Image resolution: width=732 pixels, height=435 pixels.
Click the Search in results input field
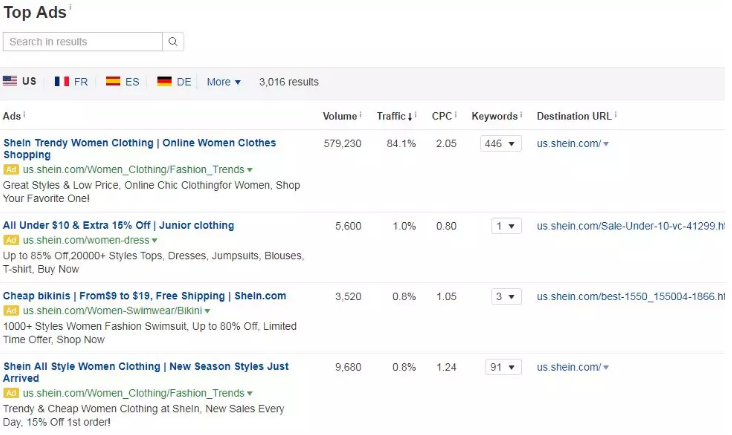[x=83, y=42]
